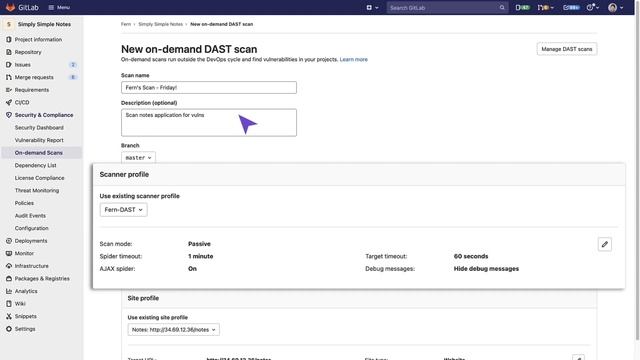Viewport: 640px width, 360px height.
Task: Click the Monitor sidebar icon
Action: (x=9, y=253)
